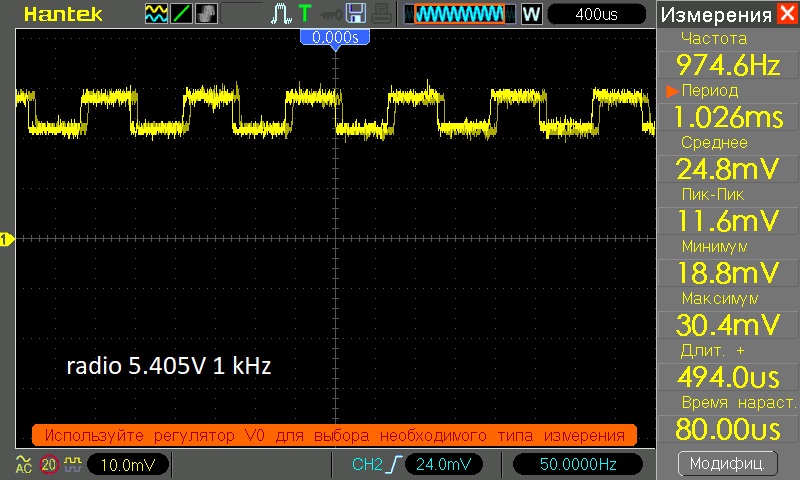Viewport: 800px width, 480px height.
Task: Click the green T trigger status icon
Action: (x=303, y=14)
